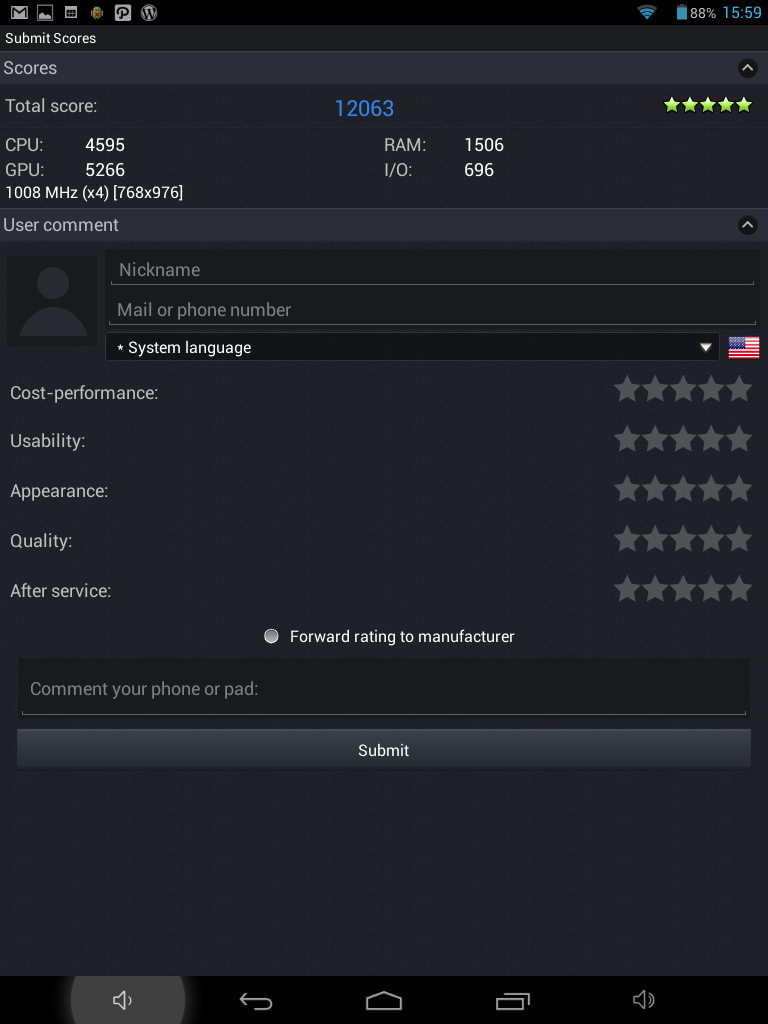This screenshot has width=768, height=1024.
Task: Focus the Nickname input field
Action: [x=432, y=270]
